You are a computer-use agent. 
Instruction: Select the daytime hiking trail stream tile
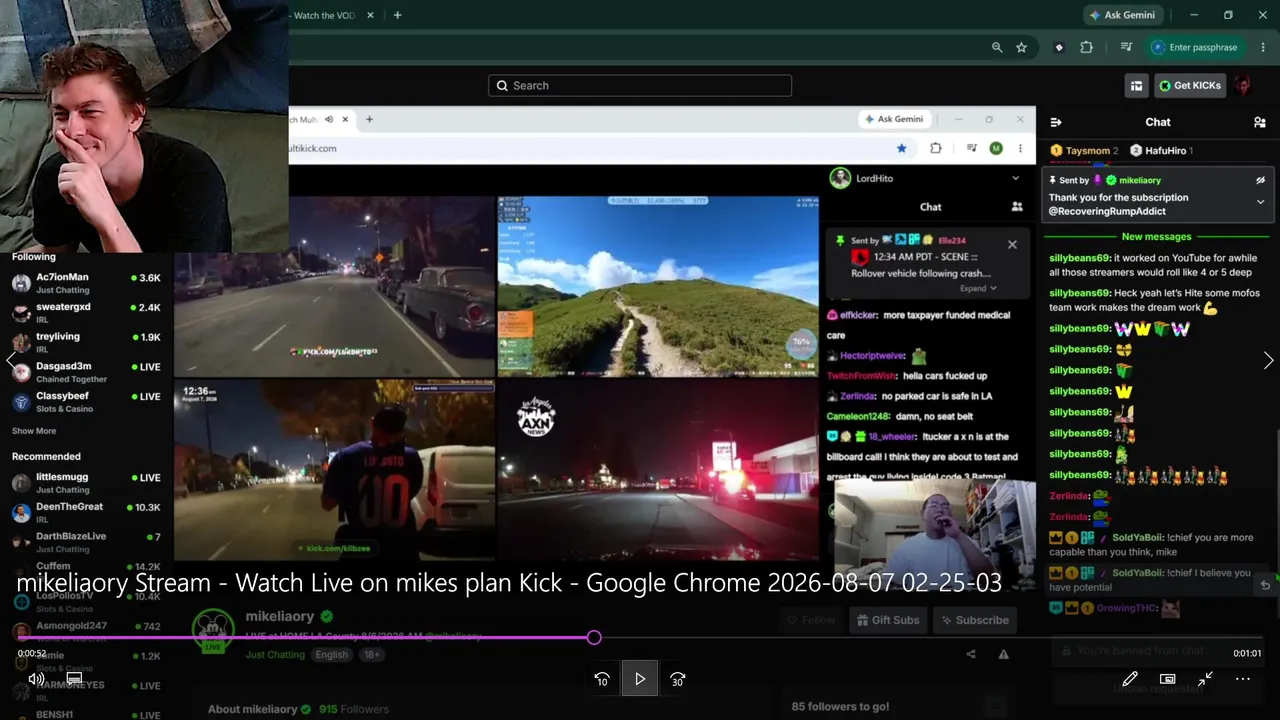(658, 286)
